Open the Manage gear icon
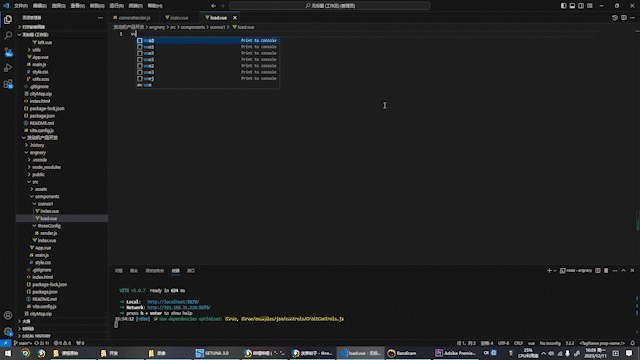The image size is (640, 360). coord(8,331)
